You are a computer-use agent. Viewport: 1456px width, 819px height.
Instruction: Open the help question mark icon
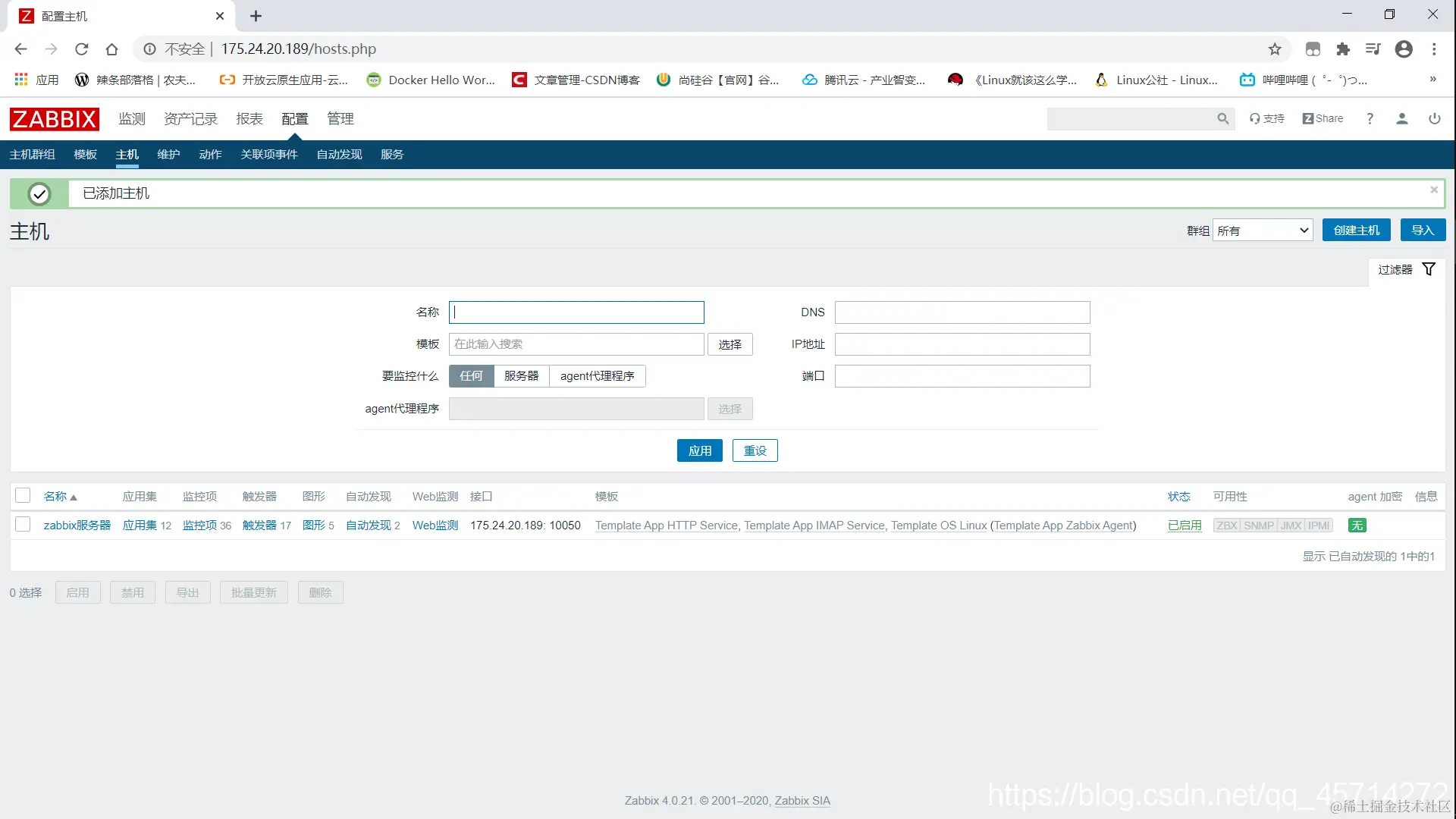[x=1370, y=119]
